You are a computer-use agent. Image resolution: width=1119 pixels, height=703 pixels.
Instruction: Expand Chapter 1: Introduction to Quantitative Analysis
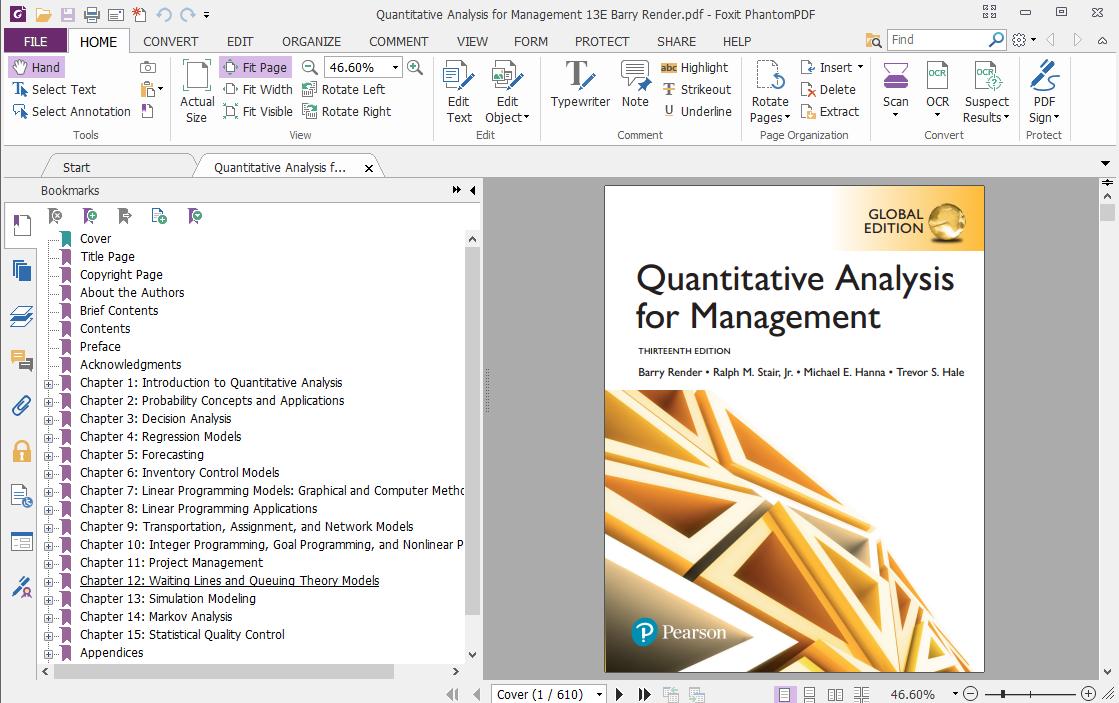click(x=49, y=383)
